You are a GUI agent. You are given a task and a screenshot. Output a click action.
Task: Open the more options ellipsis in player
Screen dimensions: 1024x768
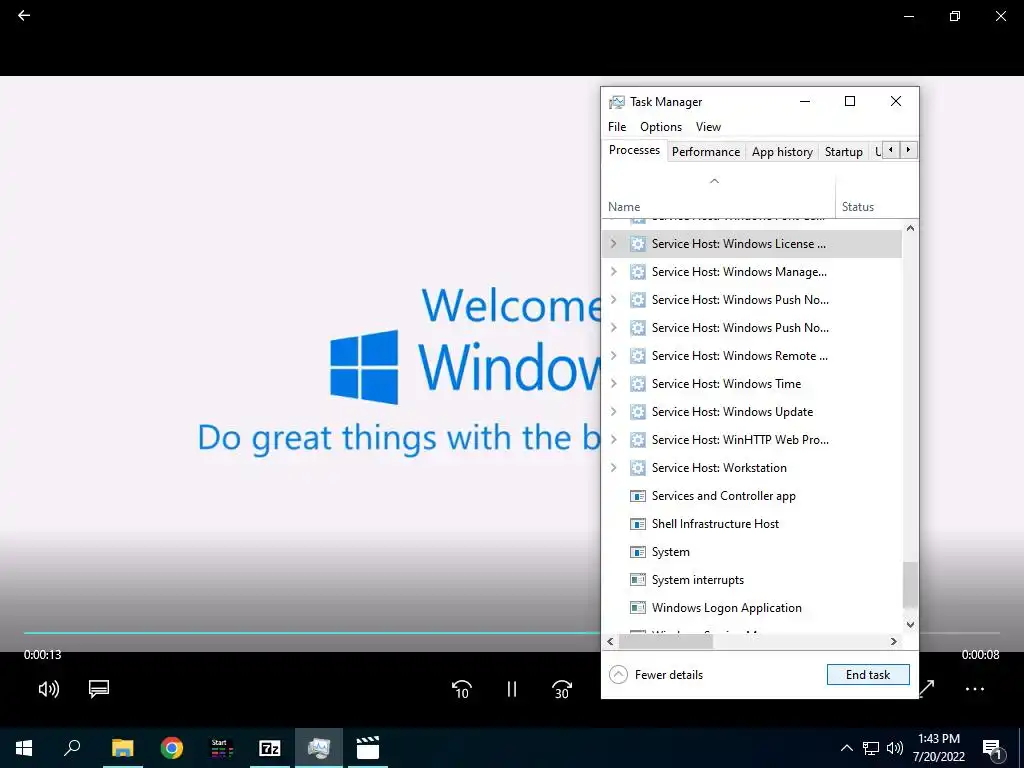[x=974, y=689]
